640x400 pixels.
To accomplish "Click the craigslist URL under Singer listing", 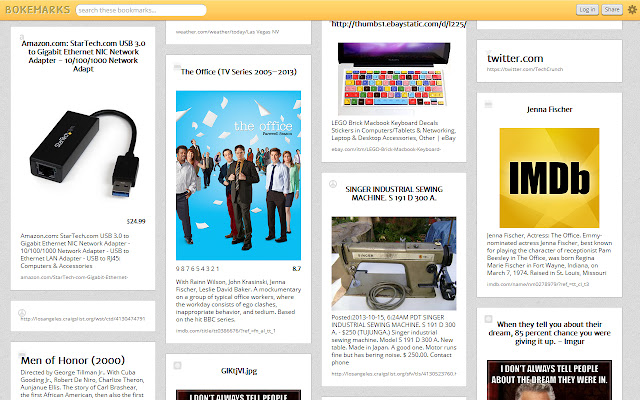I will click(394, 374).
